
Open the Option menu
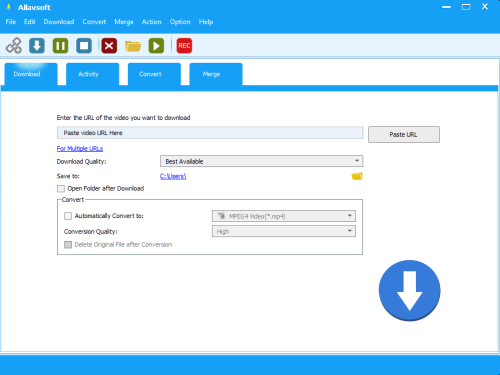180,22
